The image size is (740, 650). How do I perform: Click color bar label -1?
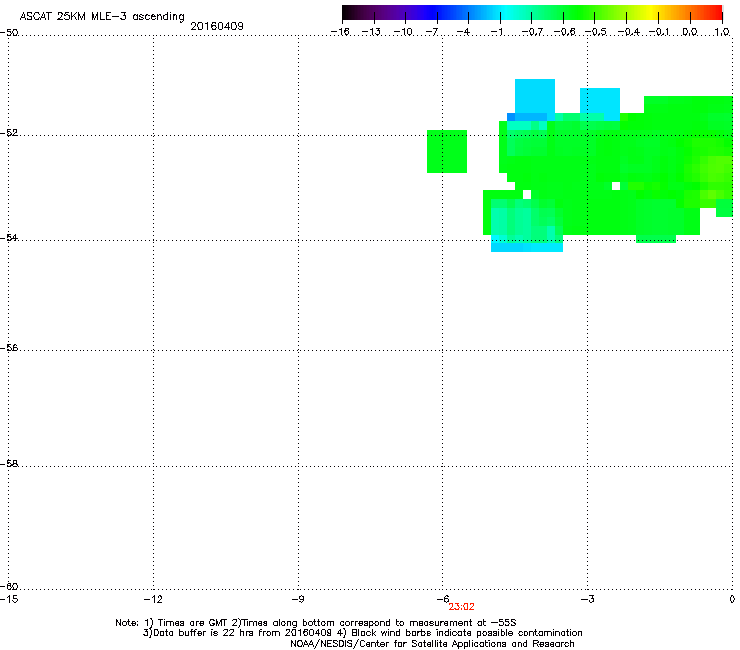[496, 32]
